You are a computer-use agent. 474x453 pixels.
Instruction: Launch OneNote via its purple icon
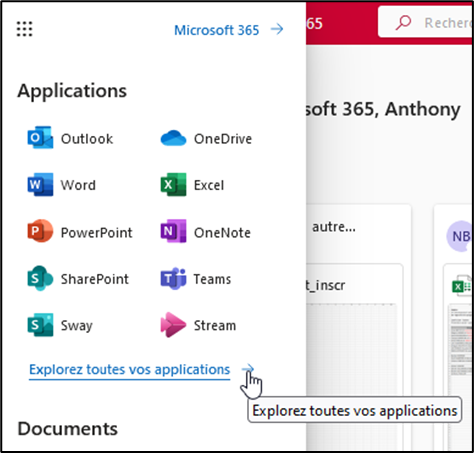[x=173, y=231]
